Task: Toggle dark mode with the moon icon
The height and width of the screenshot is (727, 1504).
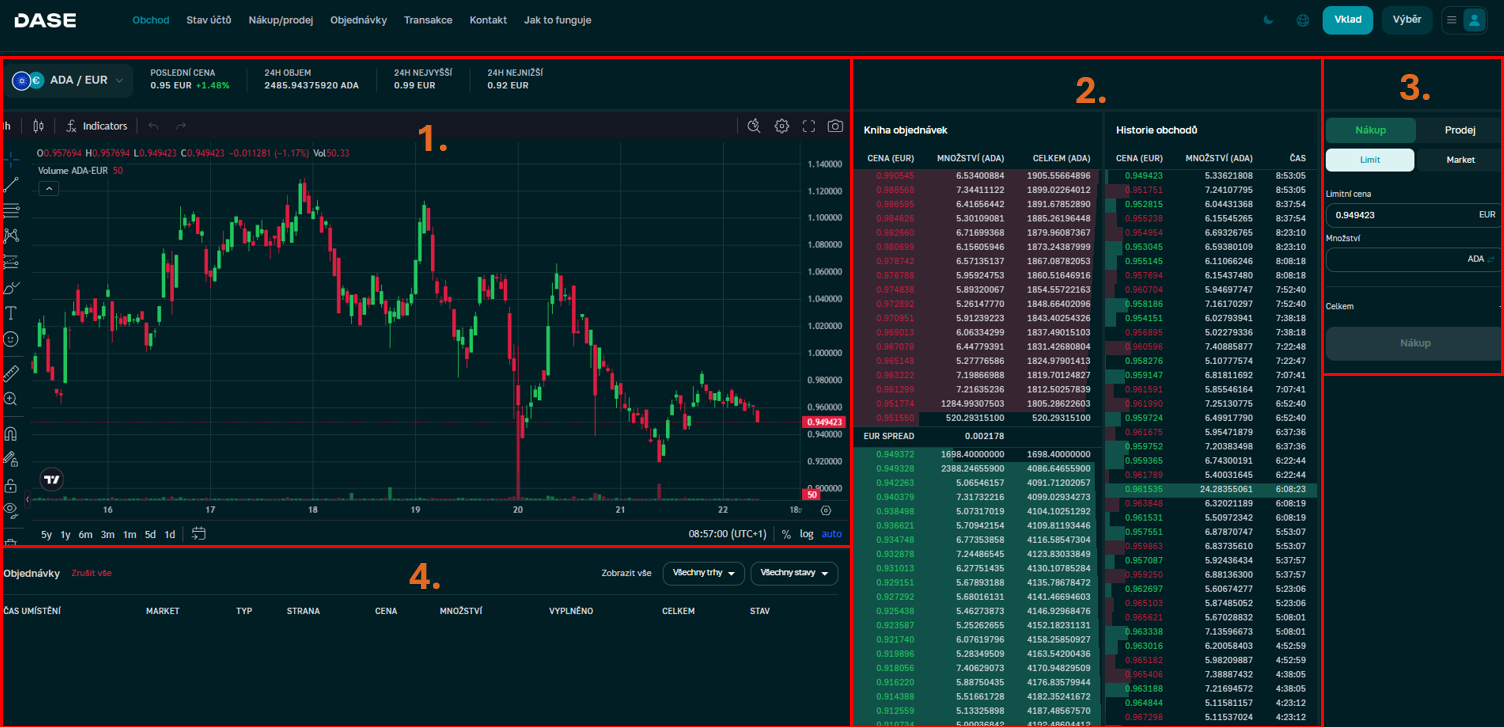Action: (x=1269, y=20)
